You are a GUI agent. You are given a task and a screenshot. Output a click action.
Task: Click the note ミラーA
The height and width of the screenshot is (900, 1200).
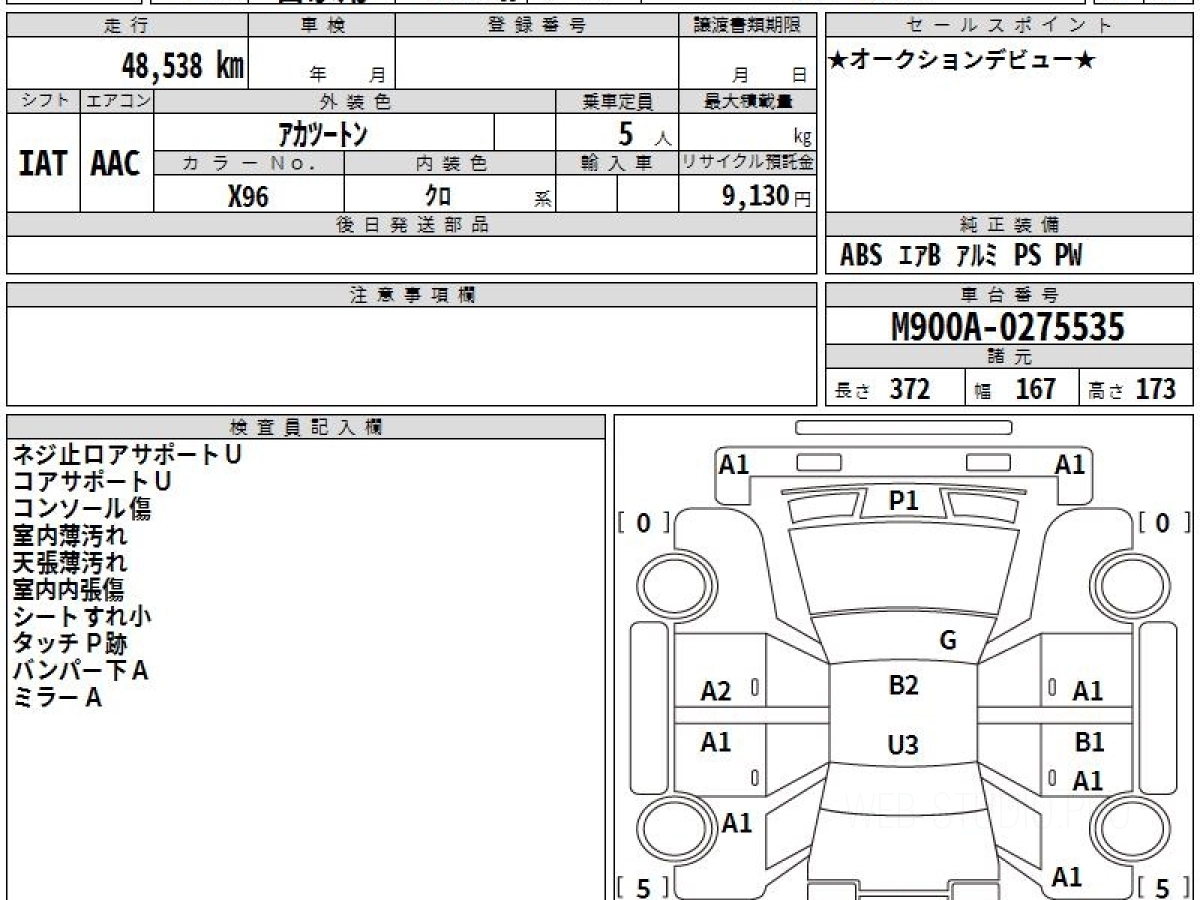coord(57,697)
